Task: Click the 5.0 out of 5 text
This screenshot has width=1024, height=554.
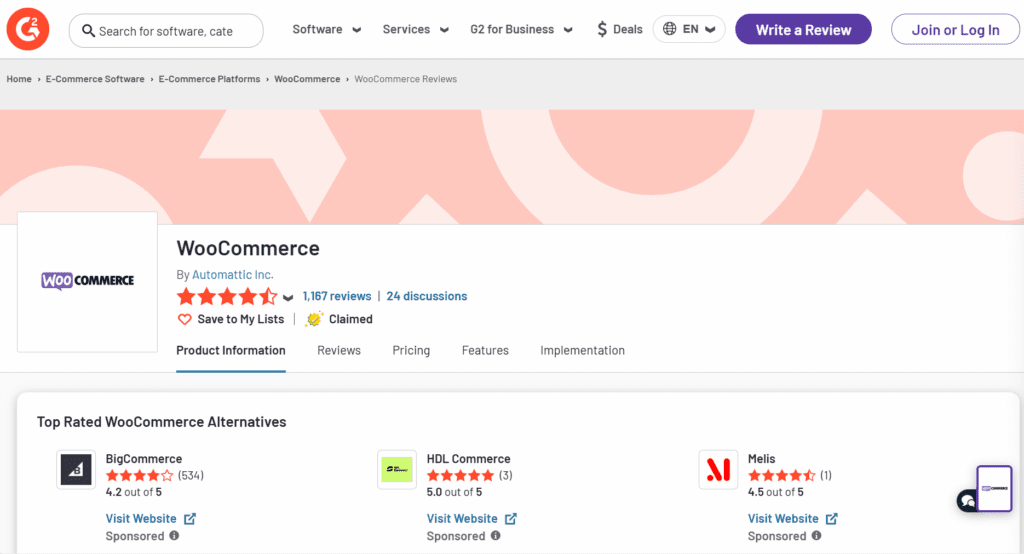Action: (x=455, y=492)
